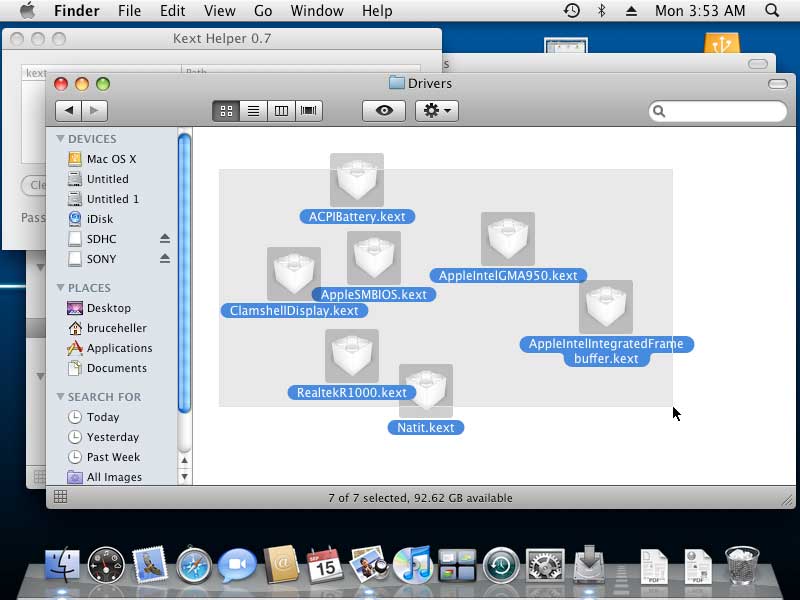Open iCal from the Dock

[x=324, y=565]
